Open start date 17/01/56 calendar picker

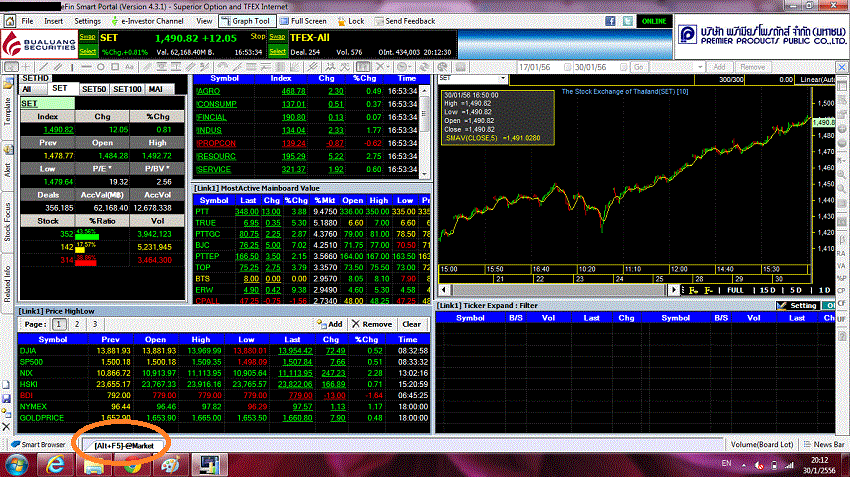pyautogui.click(x=568, y=67)
